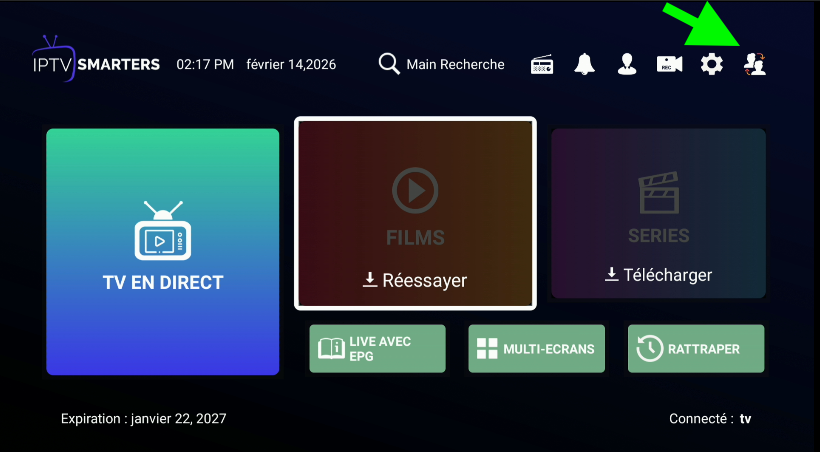Open Live avec EPG
This screenshot has width=820, height=452.
377,349
